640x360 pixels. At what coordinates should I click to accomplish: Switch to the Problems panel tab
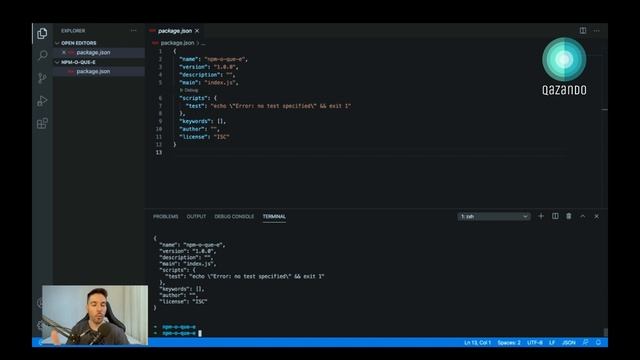165,217
